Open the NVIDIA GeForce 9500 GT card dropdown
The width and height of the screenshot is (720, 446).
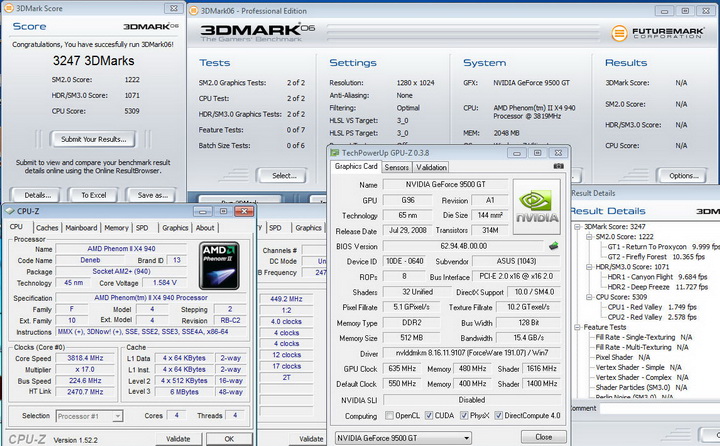403,438
